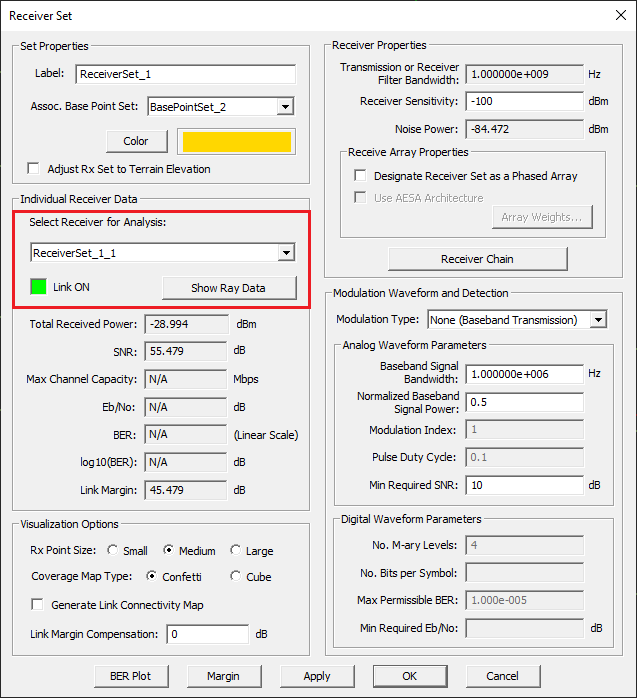Open the Select Receiver for Analysis dropdown
Screen dimensions: 637x698
[286, 253]
